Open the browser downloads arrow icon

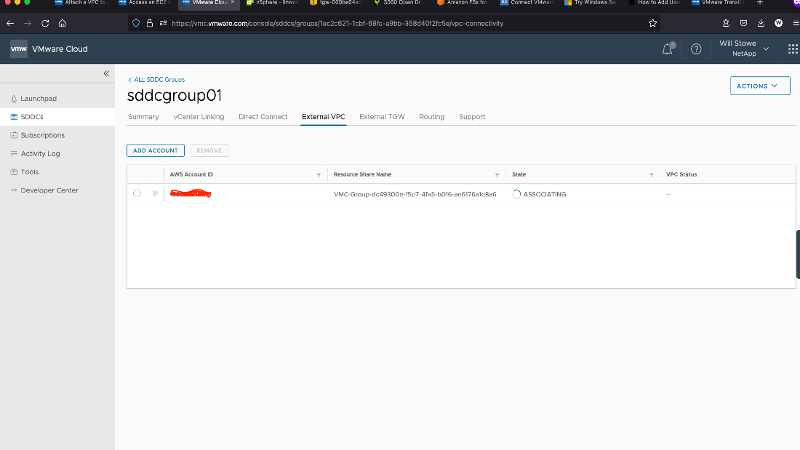click(x=761, y=23)
